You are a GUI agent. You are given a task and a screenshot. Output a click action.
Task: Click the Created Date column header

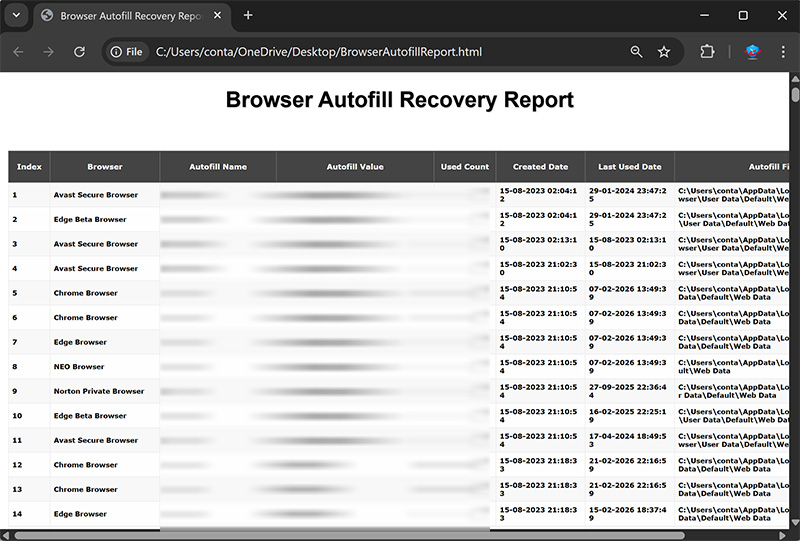(540, 167)
